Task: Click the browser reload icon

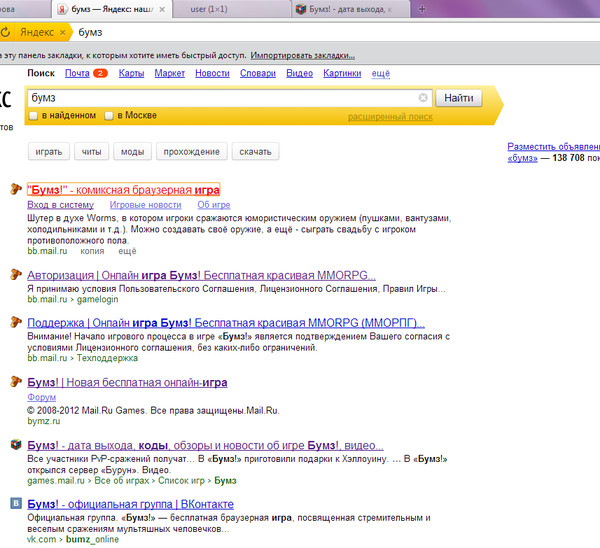Action: pyautogui.click(x=5, y=32)
